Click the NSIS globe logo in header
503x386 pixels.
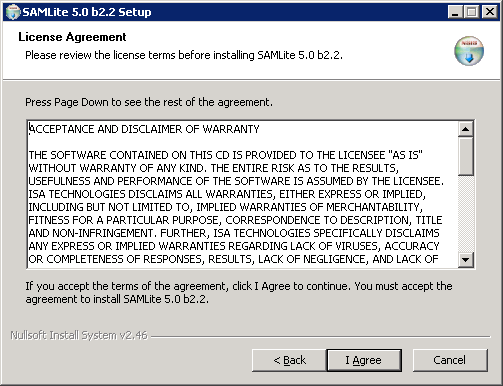pos(469,51)
